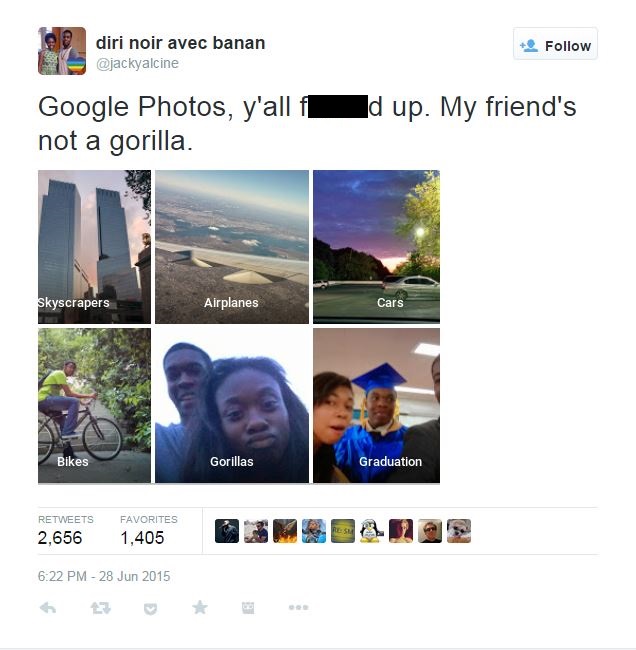
Task: Click the embed media icon
Action: (248, 608)
